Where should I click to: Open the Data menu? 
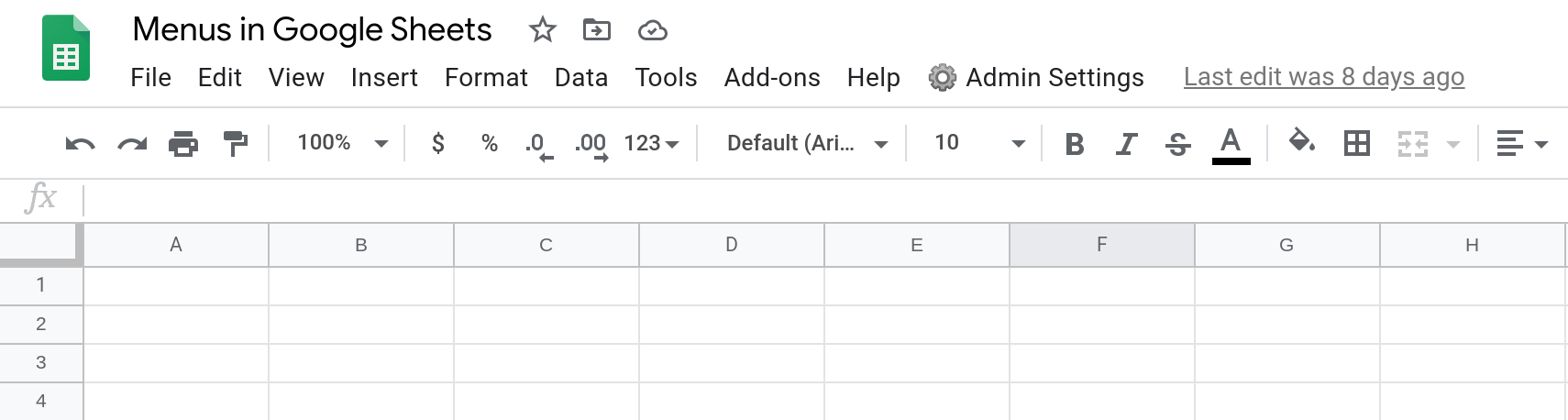tap(581, 77)
